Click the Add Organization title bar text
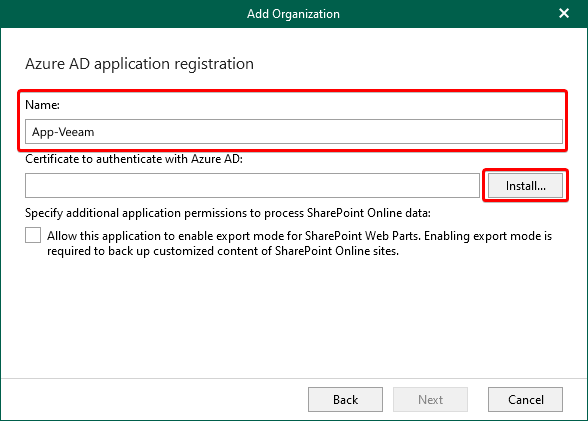The image size is (588, 421). pos(293,14)
